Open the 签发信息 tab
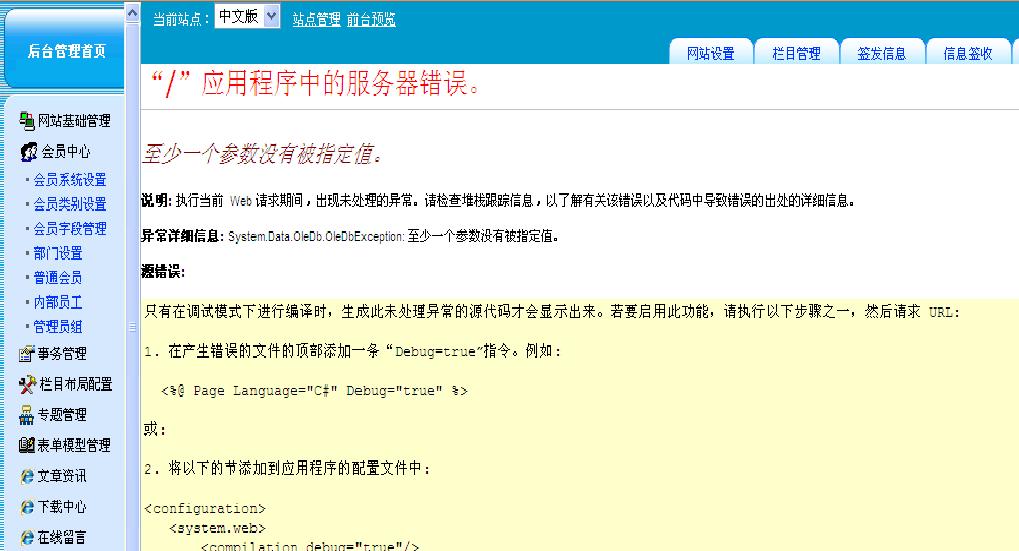 881,54
